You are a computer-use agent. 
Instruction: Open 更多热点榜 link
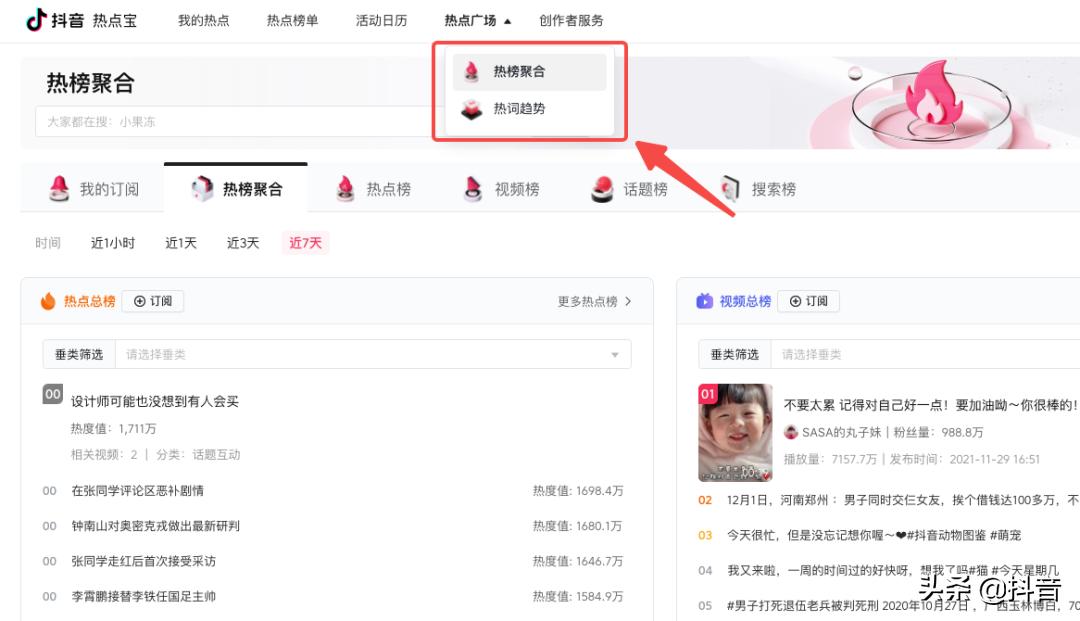pos(592,301)
